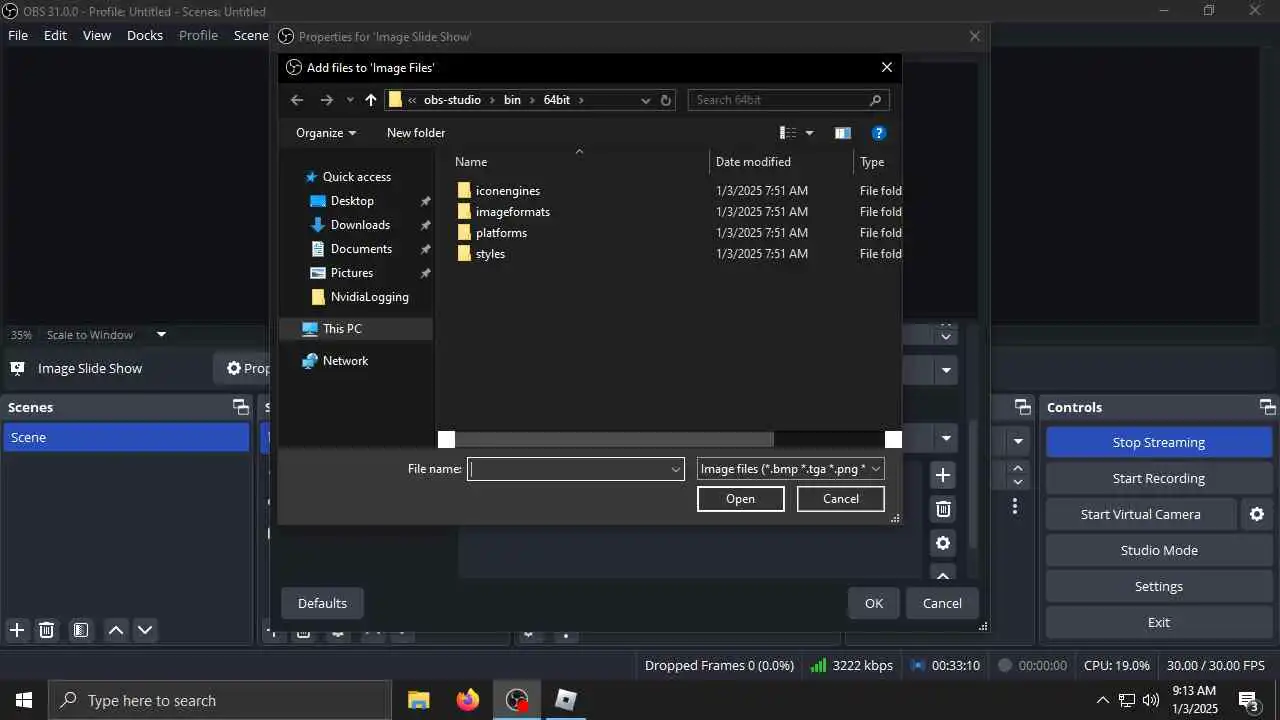Click Start Recording

[x=1159, y=478]
